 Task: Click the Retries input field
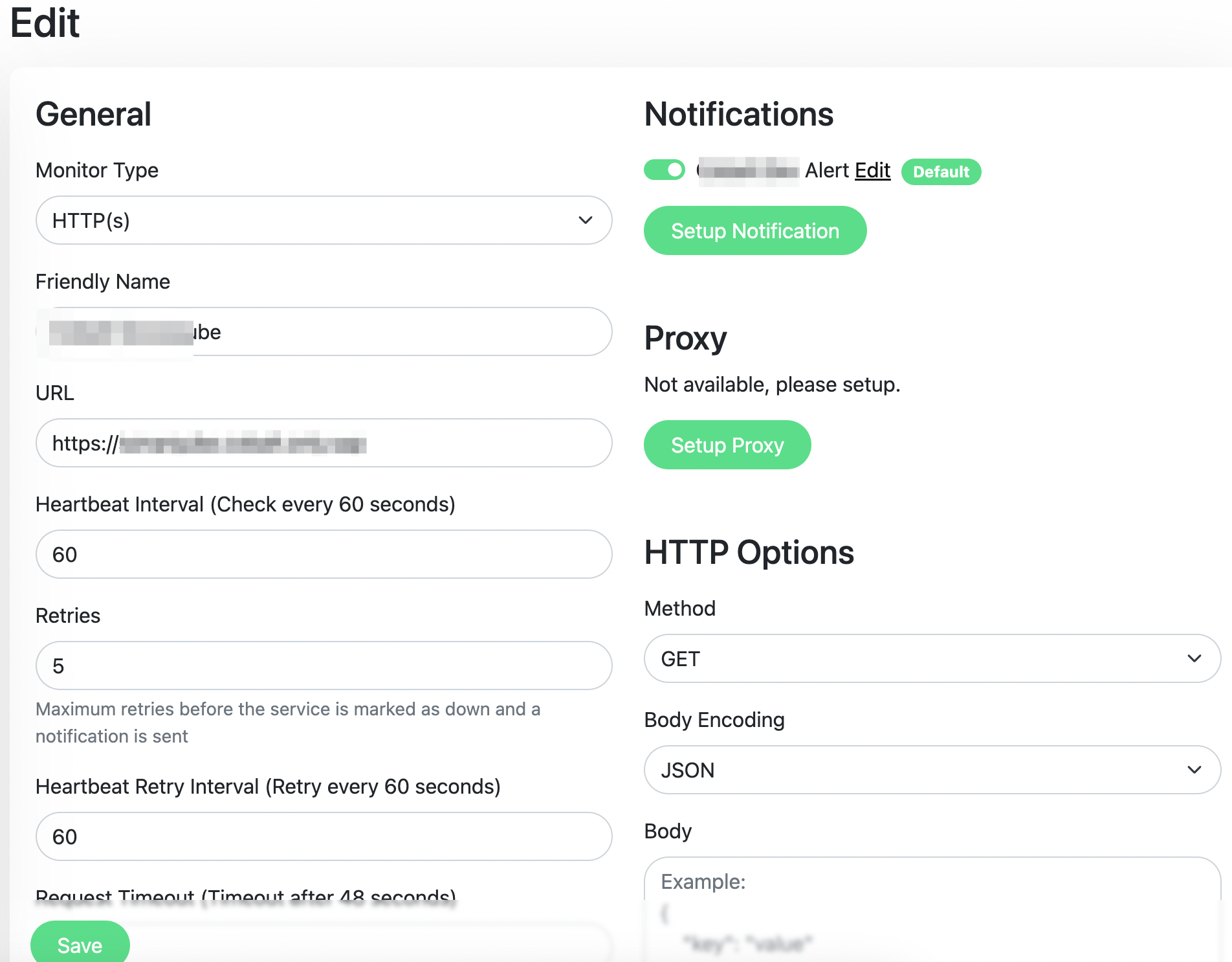323,666
